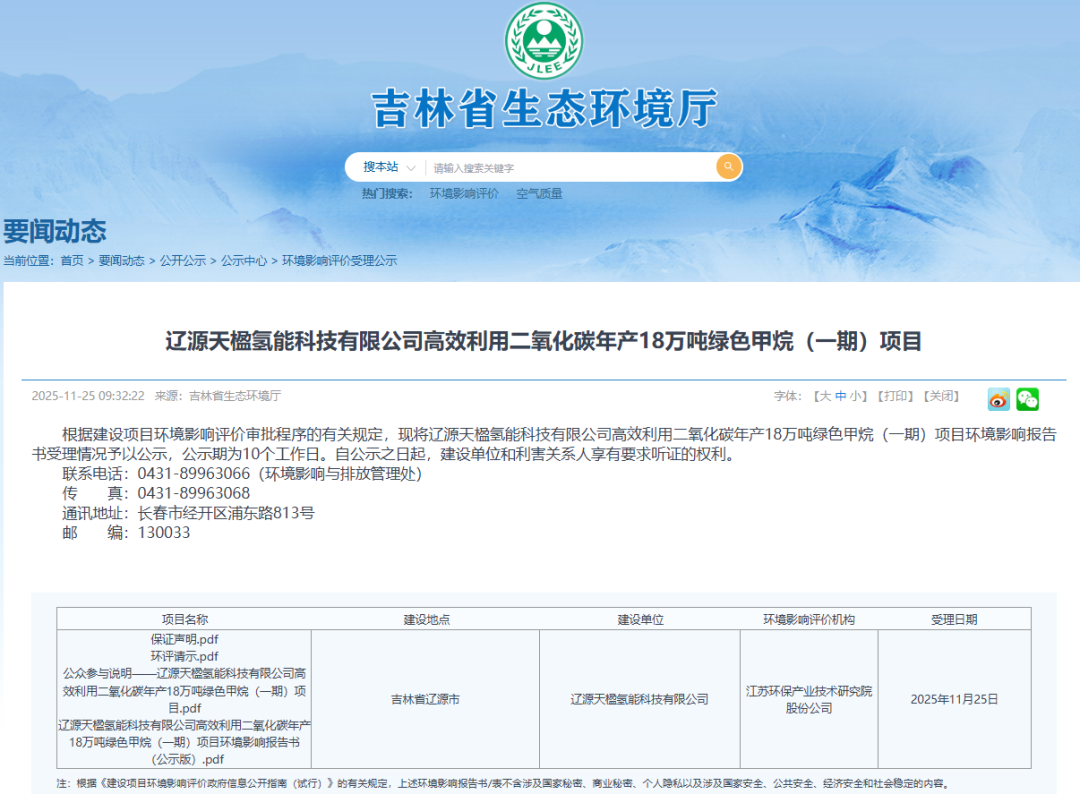Screen dimensions: 1080x794
Task: Select hot search term 环境影响评价
Action: pos(464,194)
